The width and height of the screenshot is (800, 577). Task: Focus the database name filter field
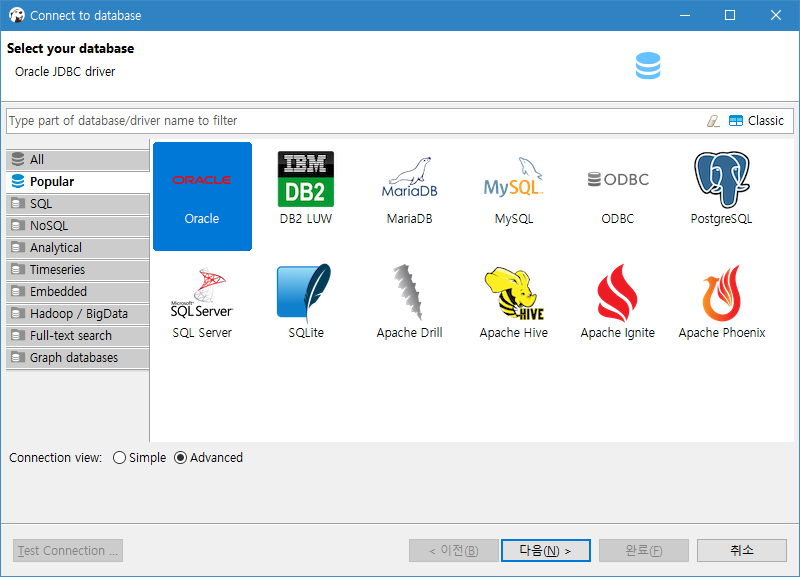355,121
